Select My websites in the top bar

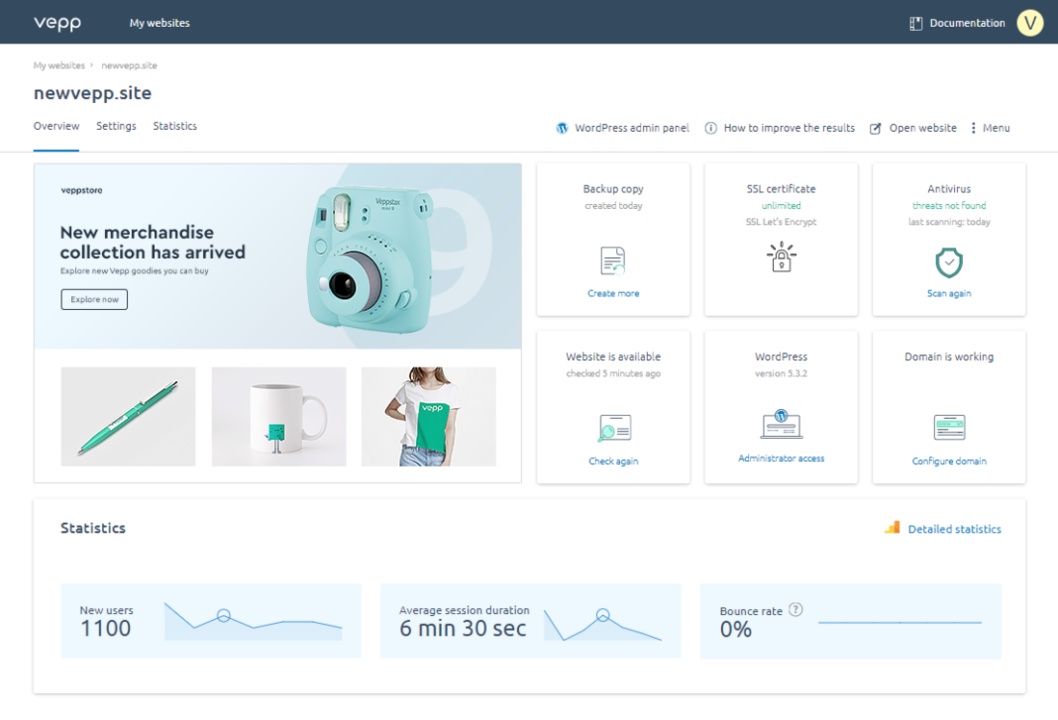click(159, 22)
